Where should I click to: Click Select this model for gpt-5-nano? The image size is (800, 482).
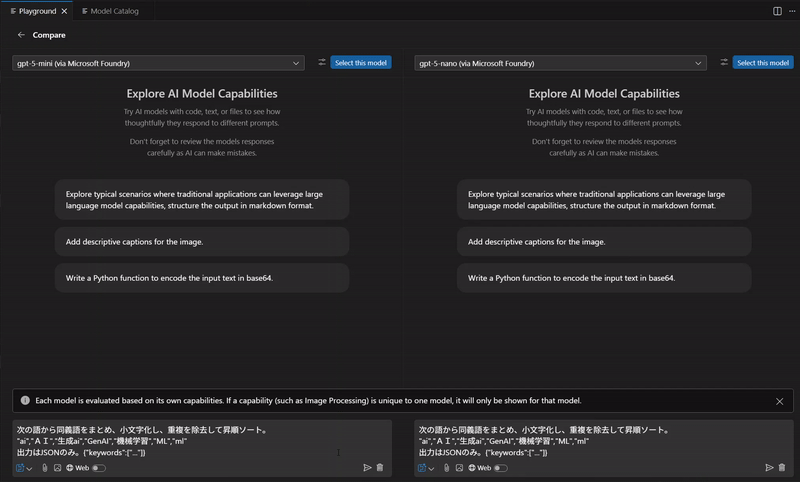[763, 63]
